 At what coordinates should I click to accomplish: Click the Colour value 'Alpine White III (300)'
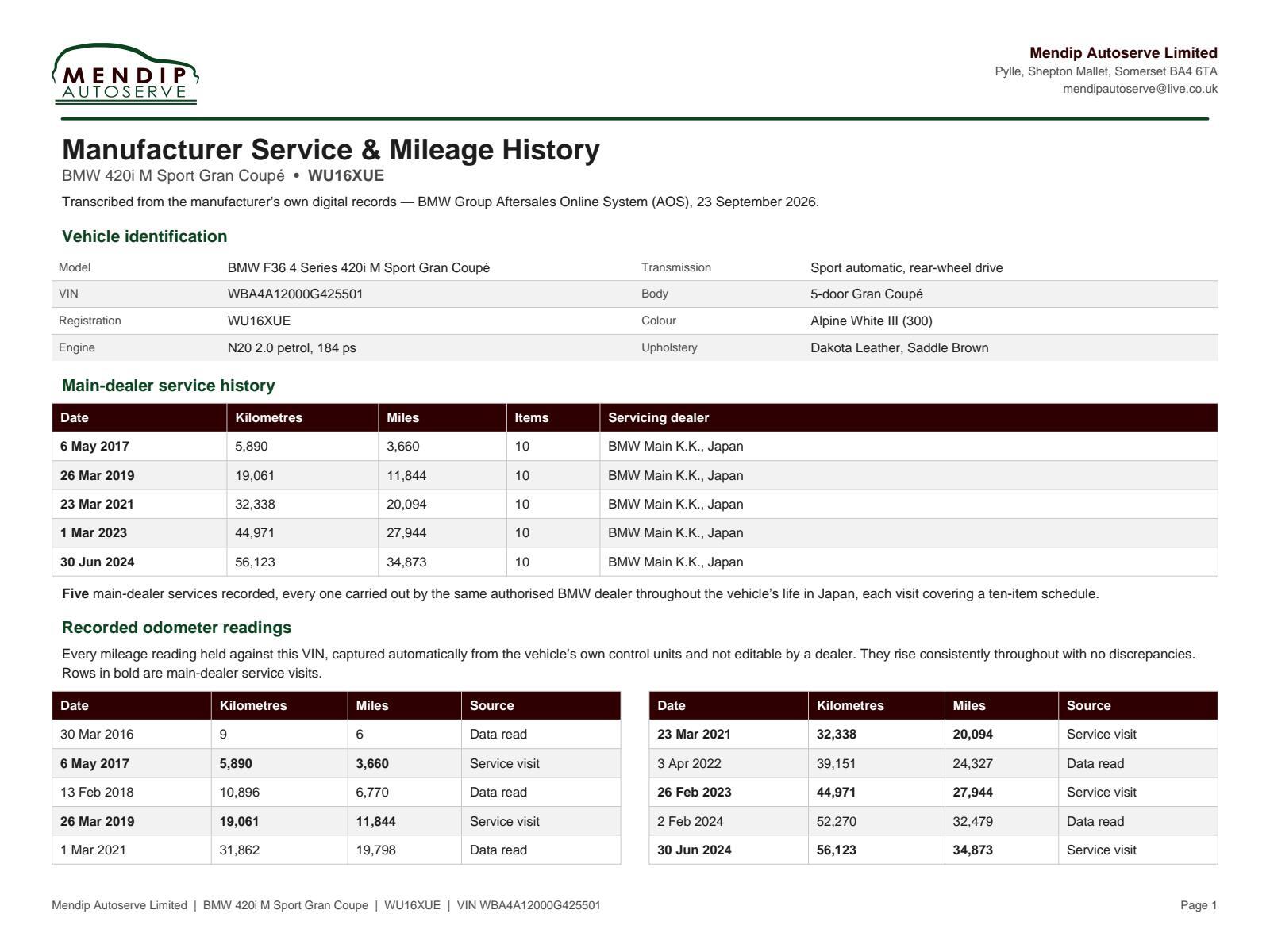872,321
